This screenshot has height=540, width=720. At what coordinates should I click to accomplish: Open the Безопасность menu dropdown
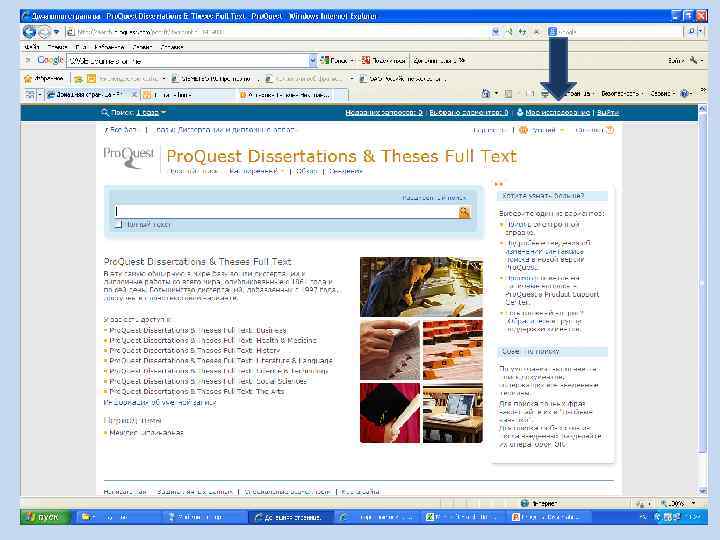pyautogui.click(x=622, y=94)
